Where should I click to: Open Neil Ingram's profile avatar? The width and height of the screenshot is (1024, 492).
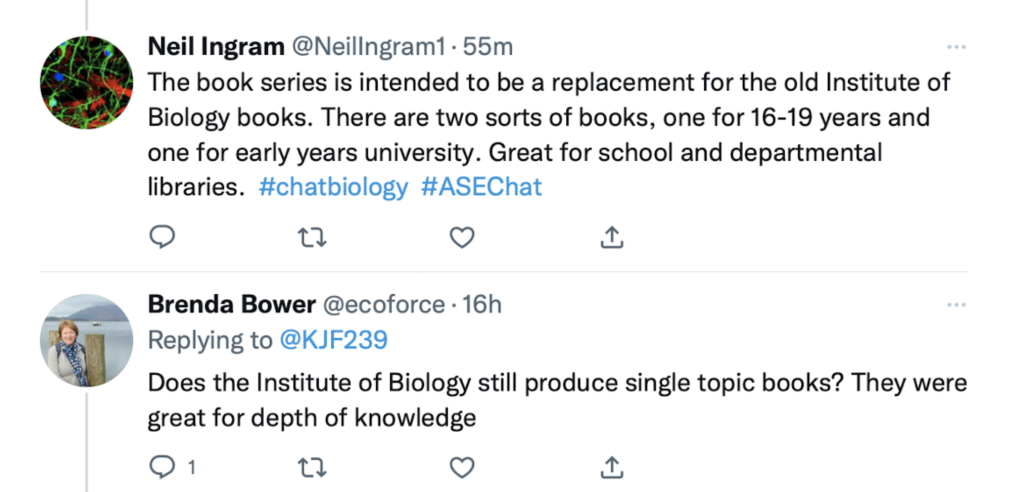tap(86, 82)
